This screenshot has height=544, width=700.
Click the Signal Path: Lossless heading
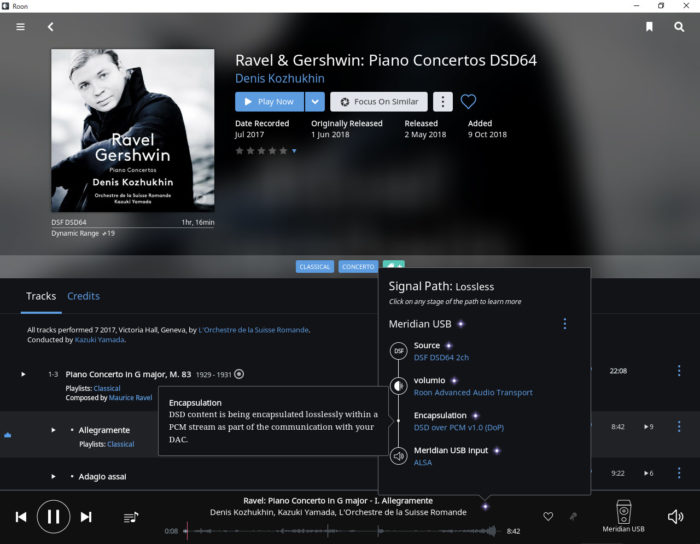441,287
